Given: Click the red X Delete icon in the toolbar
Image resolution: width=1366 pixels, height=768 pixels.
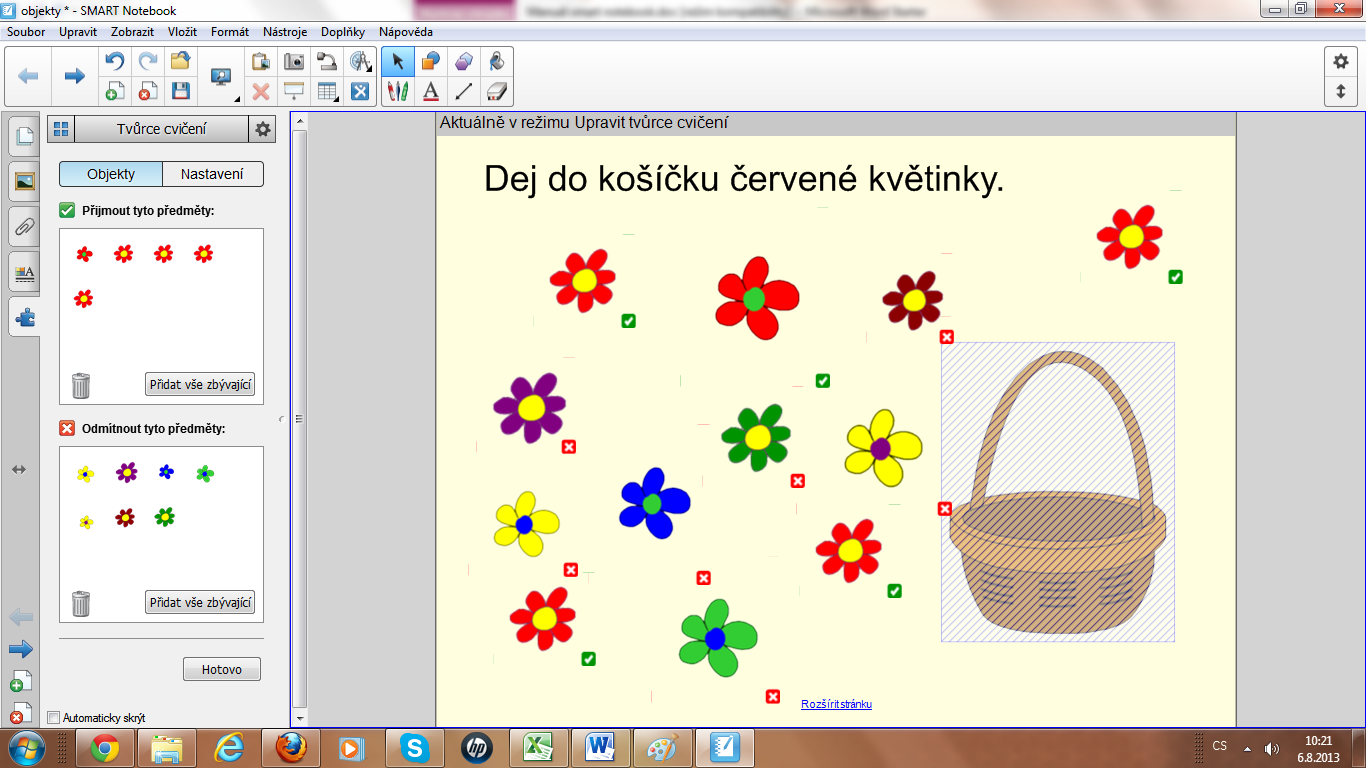Looking at the screenshot, I should point(261,91).
